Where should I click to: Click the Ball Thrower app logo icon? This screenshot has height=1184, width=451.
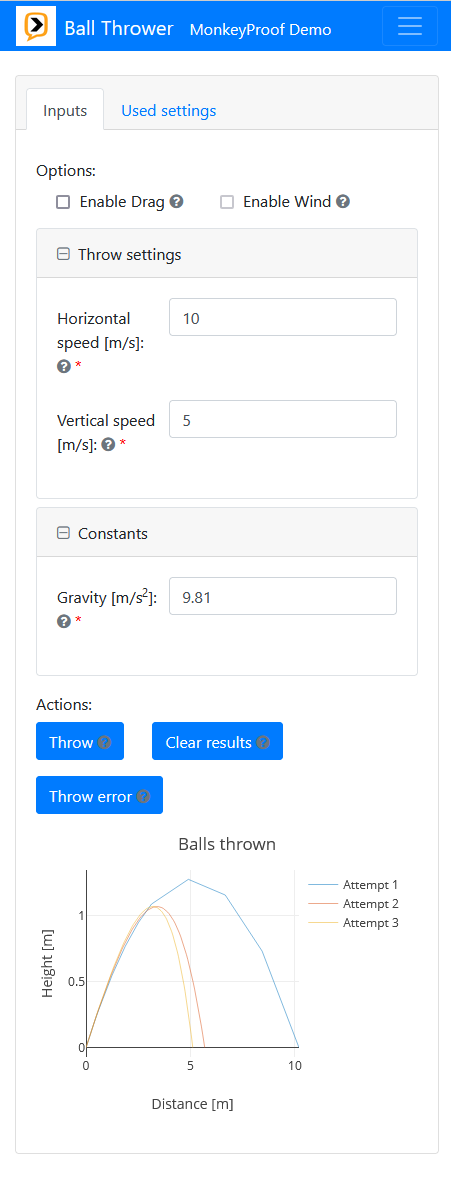[x=36, y=27]
